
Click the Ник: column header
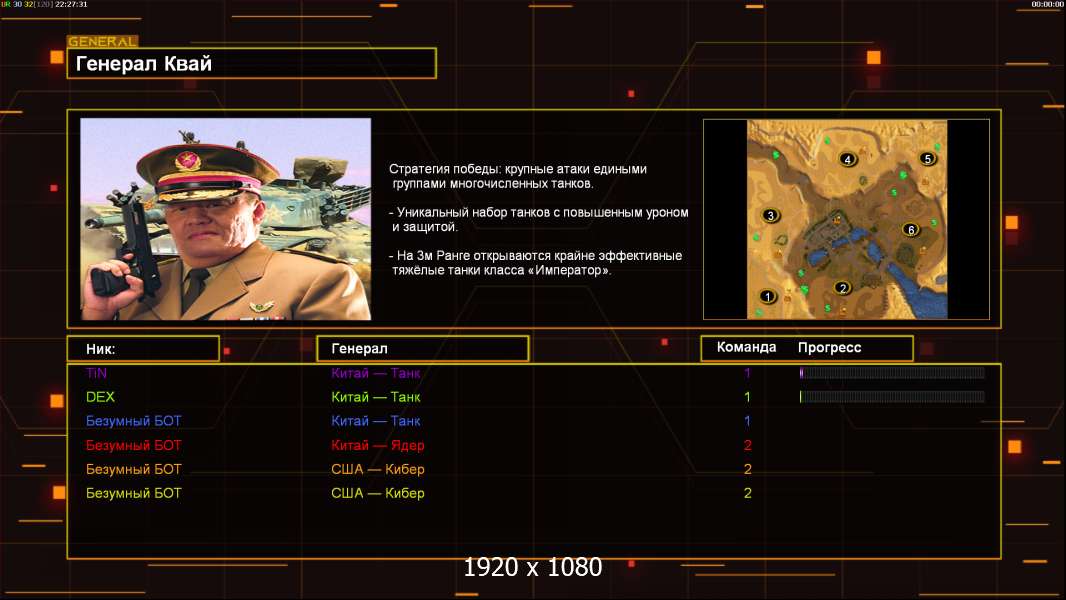pos(143,349)
